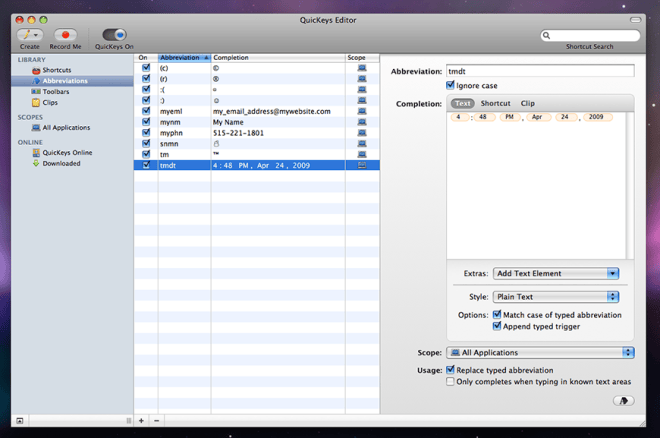Click the magnifier icon in Shortcut Search
The image size is (660, 438).
tap(546, 35)
